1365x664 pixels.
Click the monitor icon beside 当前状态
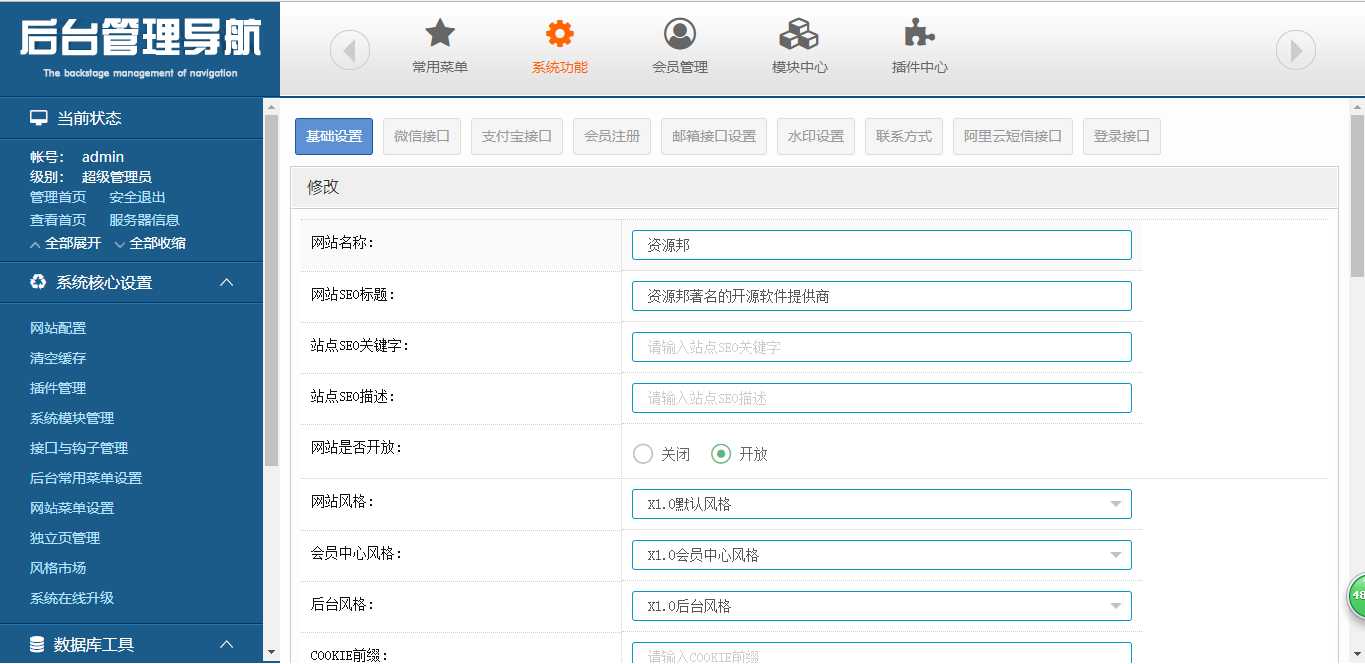click(x=39, y=118)
